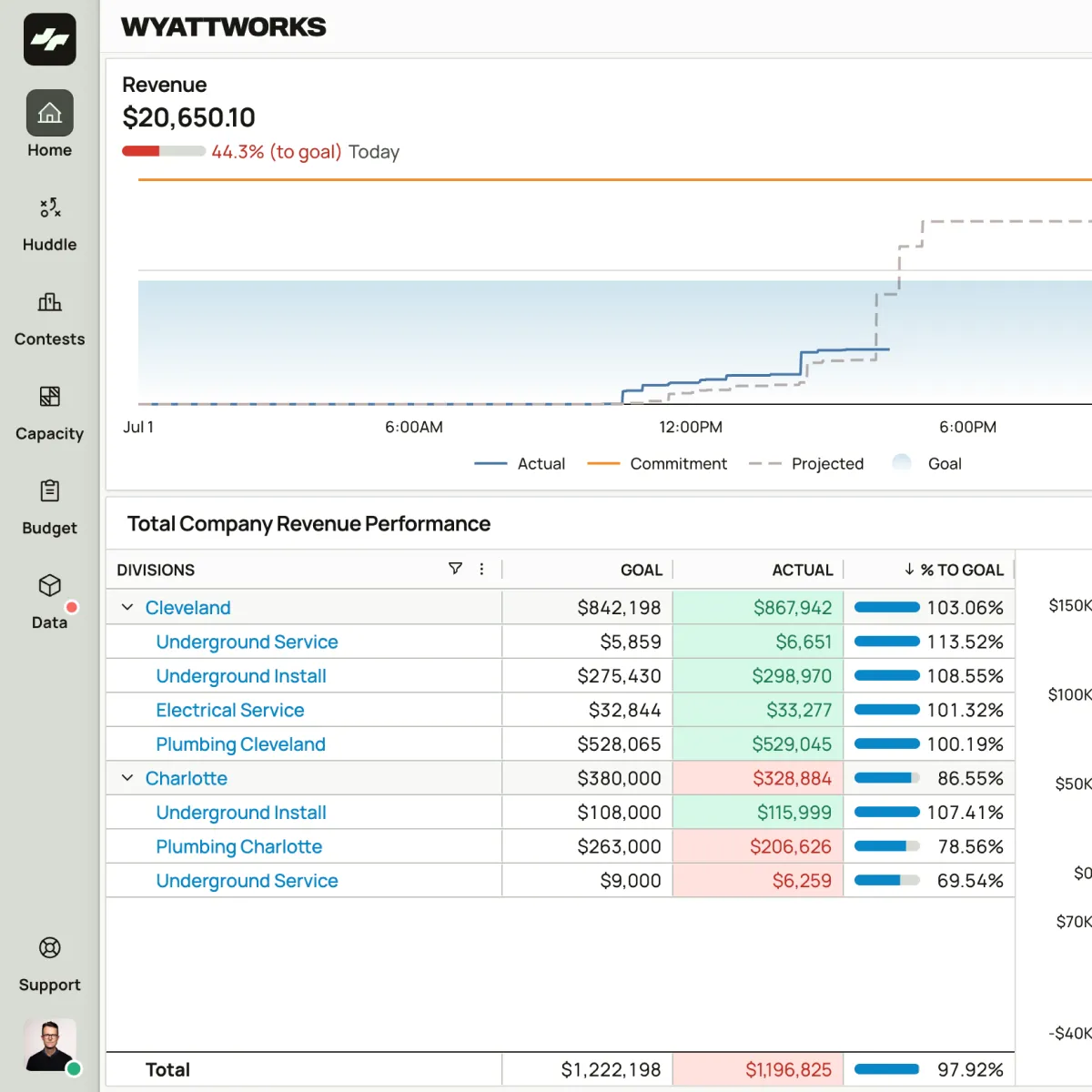Click the filter icon in Divisions header
Screen dimensions: 1092x1092
(x=455, y=569)
